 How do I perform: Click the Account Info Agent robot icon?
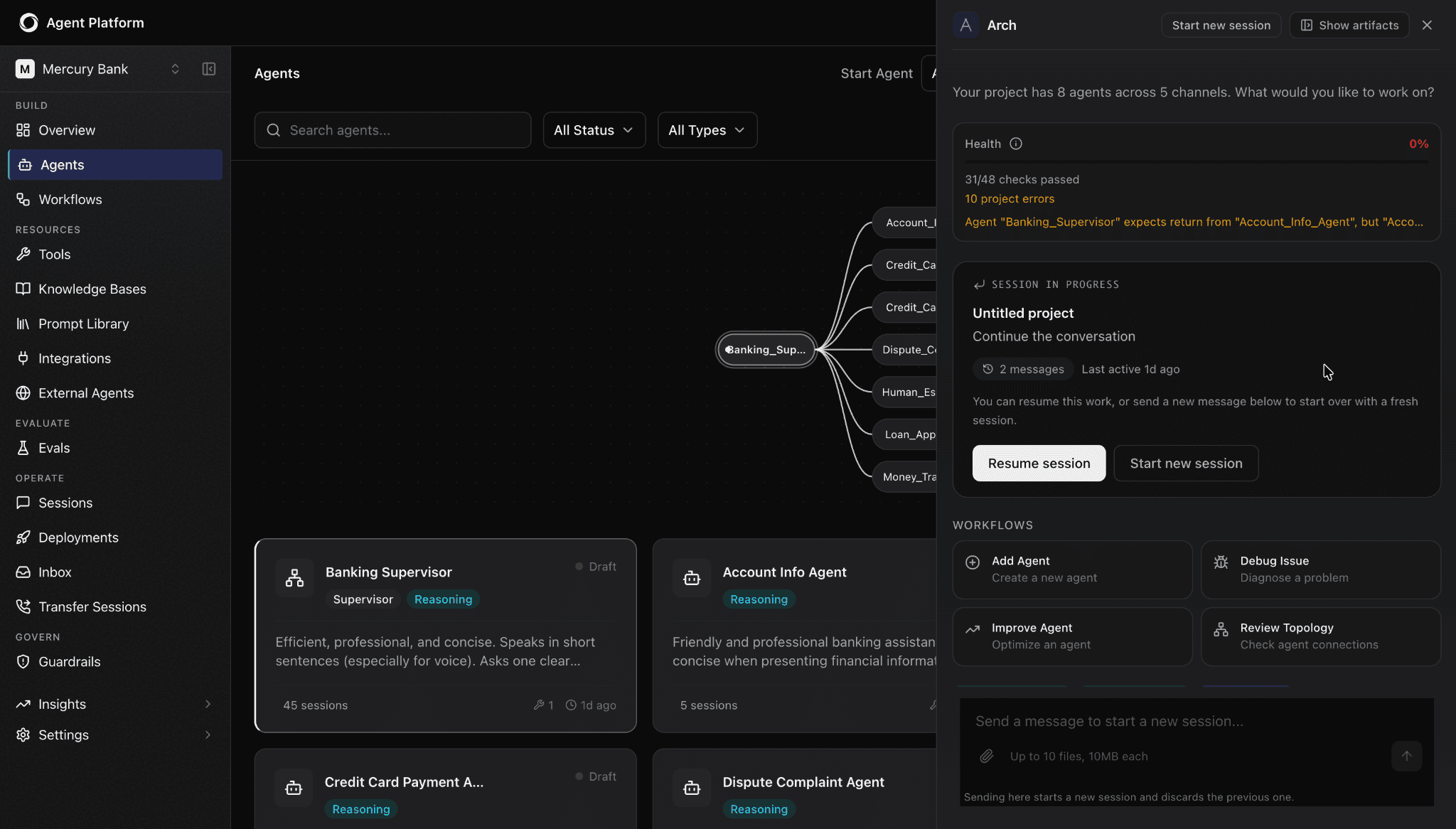pos(692,578)
